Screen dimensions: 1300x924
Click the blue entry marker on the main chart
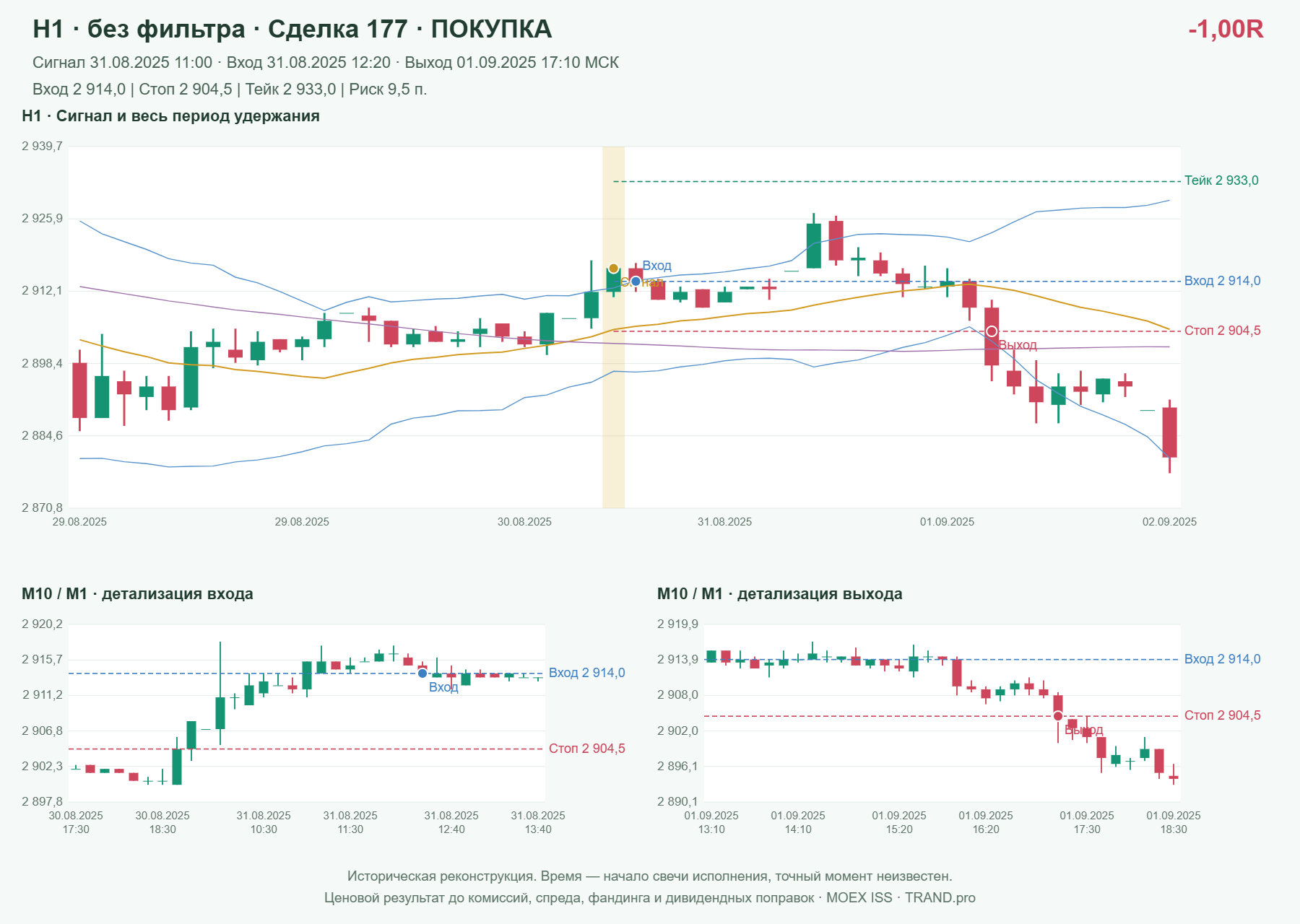(636, 282)
